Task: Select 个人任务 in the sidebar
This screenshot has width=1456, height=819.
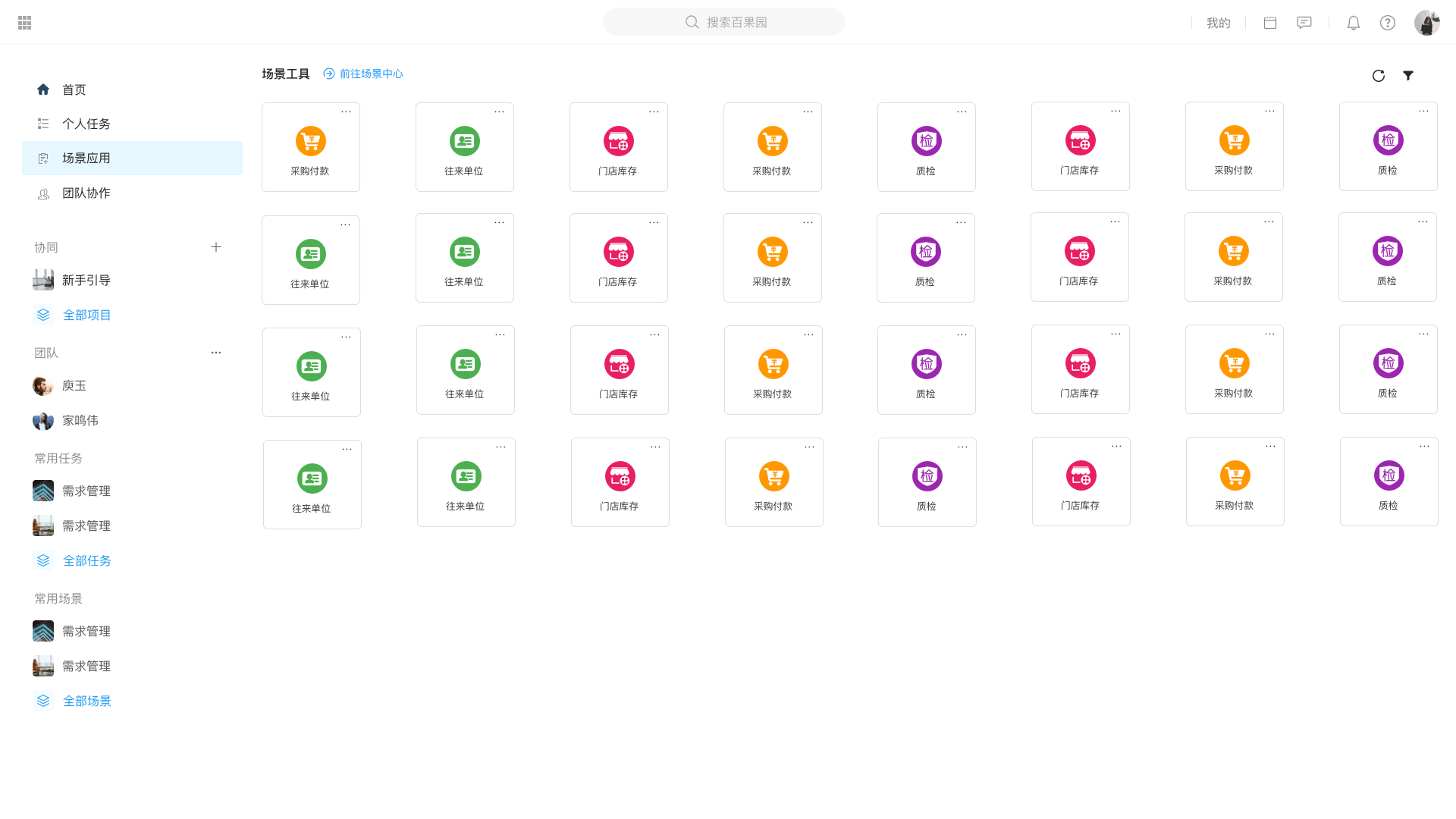Action: pos(86,124)
